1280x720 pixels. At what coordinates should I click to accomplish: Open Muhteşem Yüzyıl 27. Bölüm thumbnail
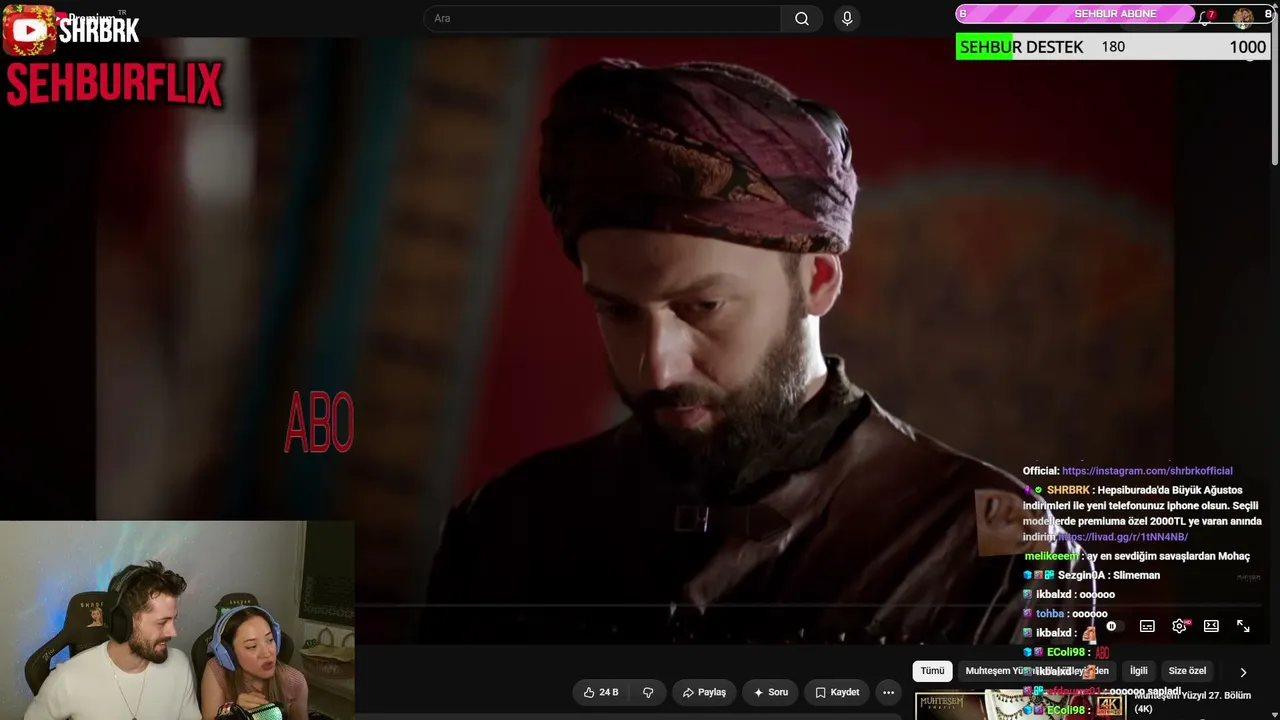point(1020,705)
